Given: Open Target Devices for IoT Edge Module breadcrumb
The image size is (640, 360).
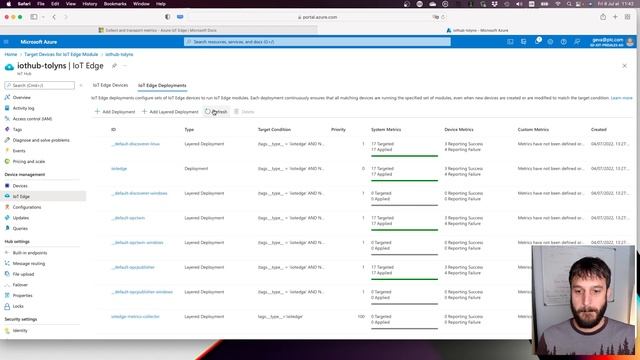Looking at the screenshot, I should point(61,54).
